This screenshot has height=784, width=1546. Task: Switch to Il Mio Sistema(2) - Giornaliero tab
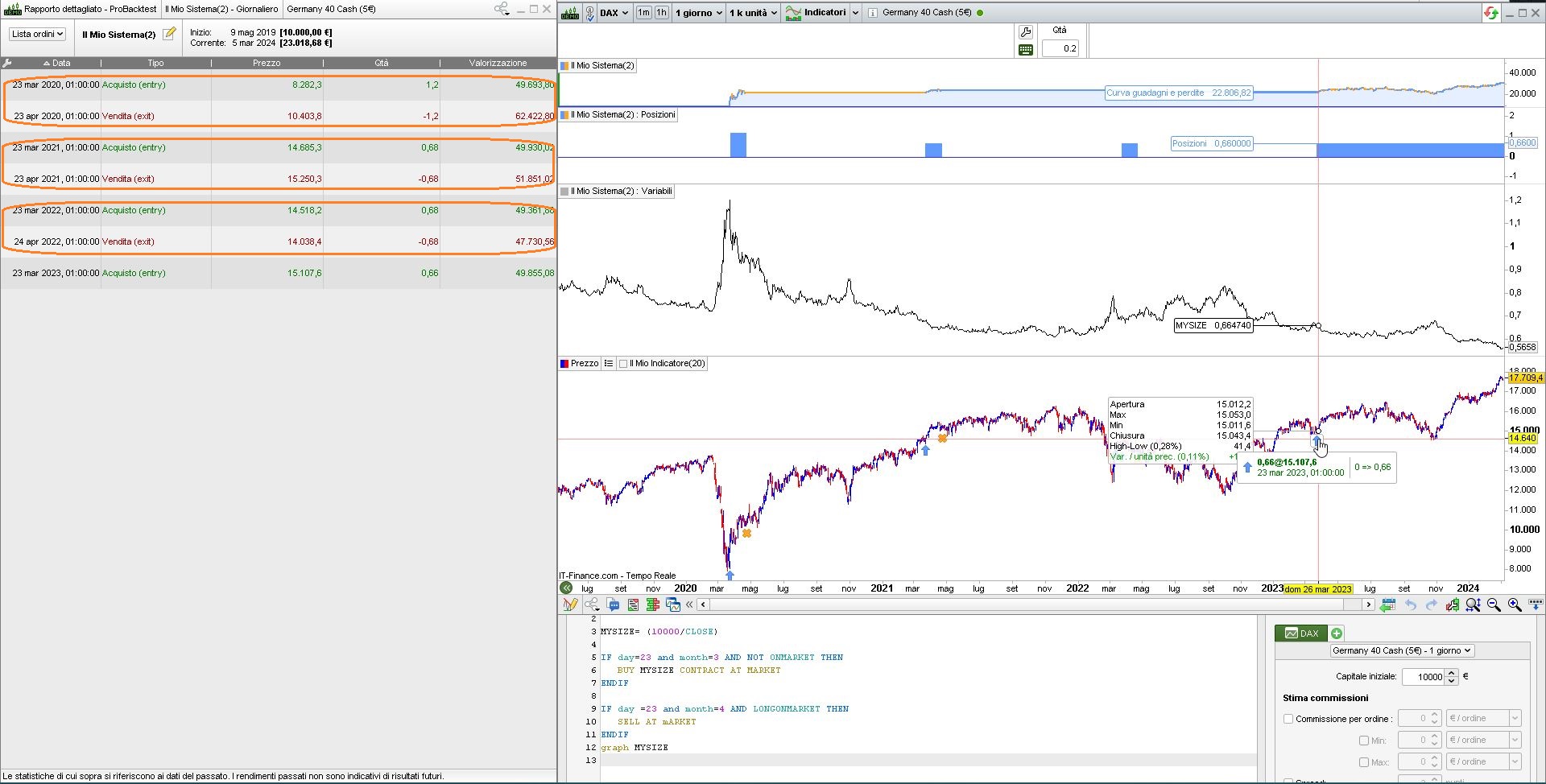[x=221, y=9]
